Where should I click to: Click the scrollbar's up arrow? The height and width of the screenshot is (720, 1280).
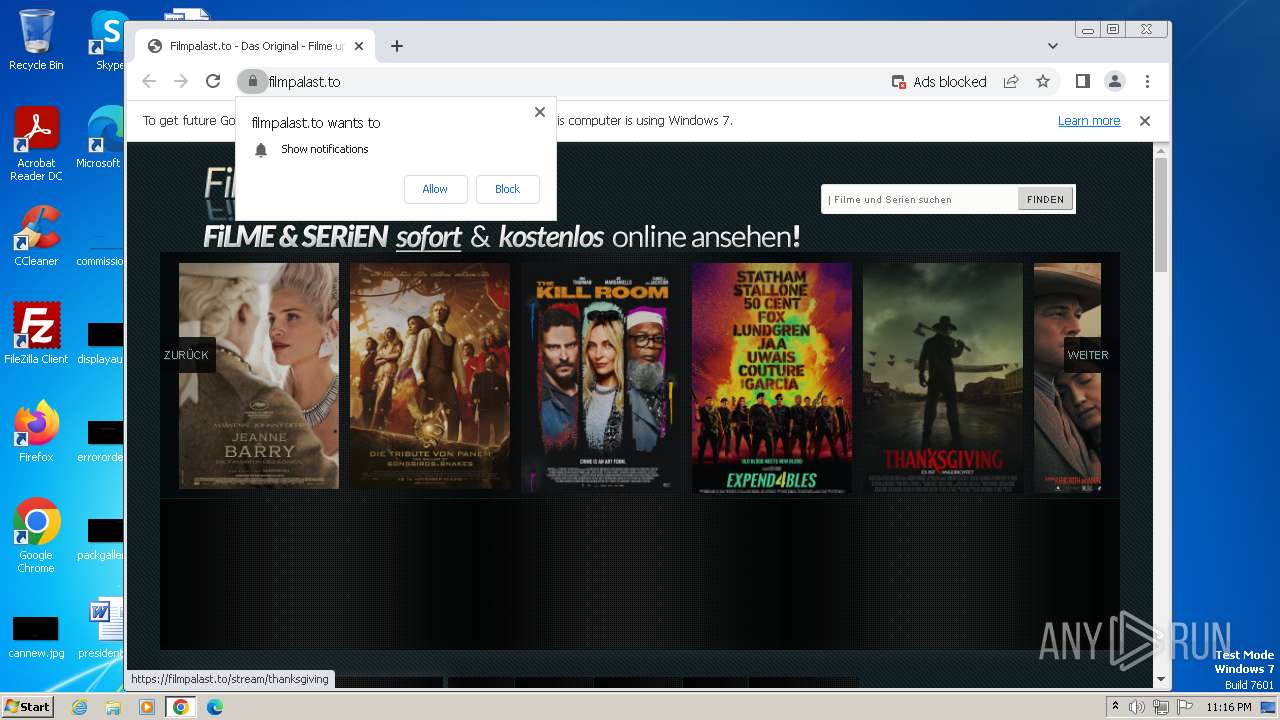click(x=1161, y=150)
